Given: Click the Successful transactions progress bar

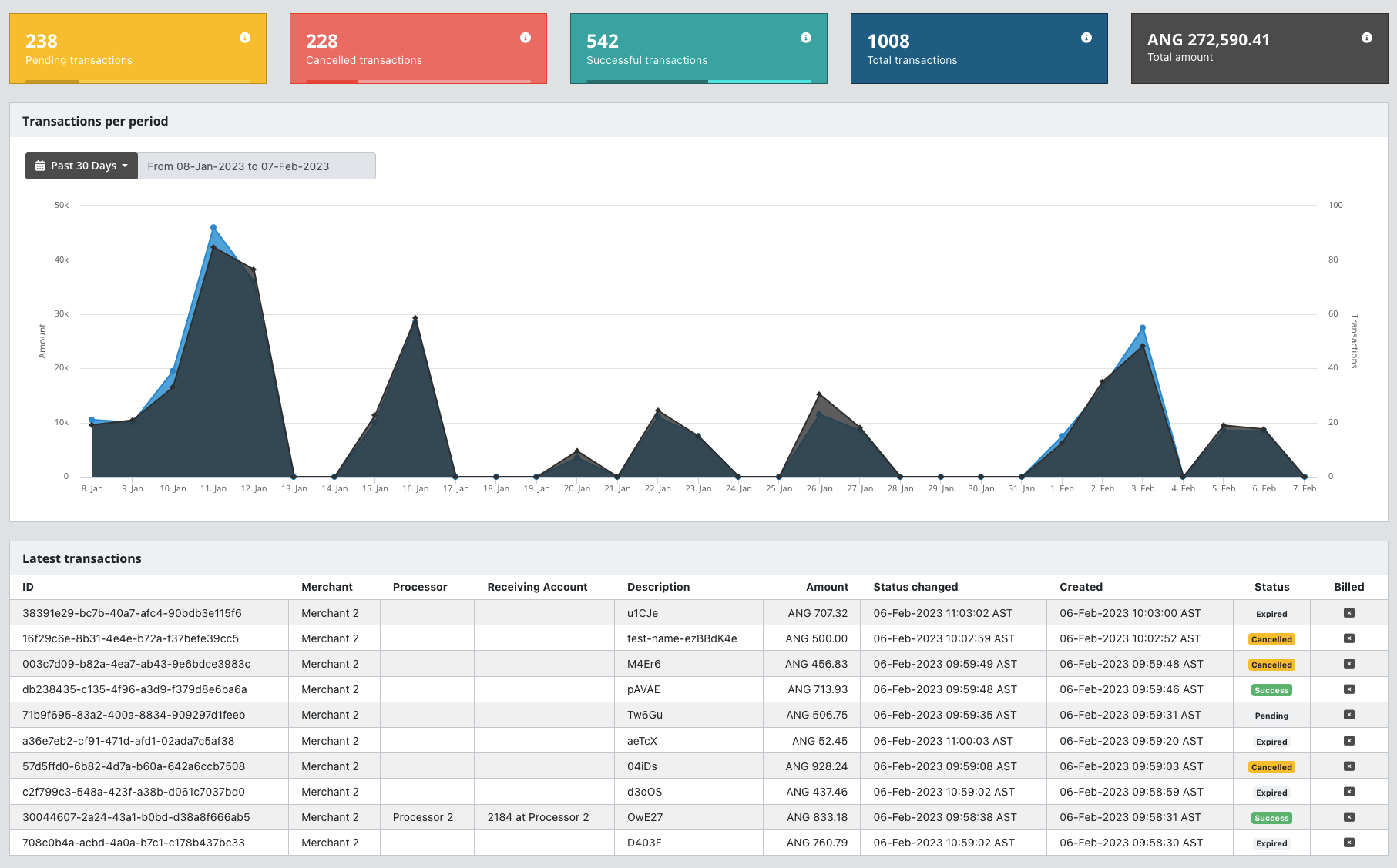Looking at the screenshot, I should coord(699,82).
